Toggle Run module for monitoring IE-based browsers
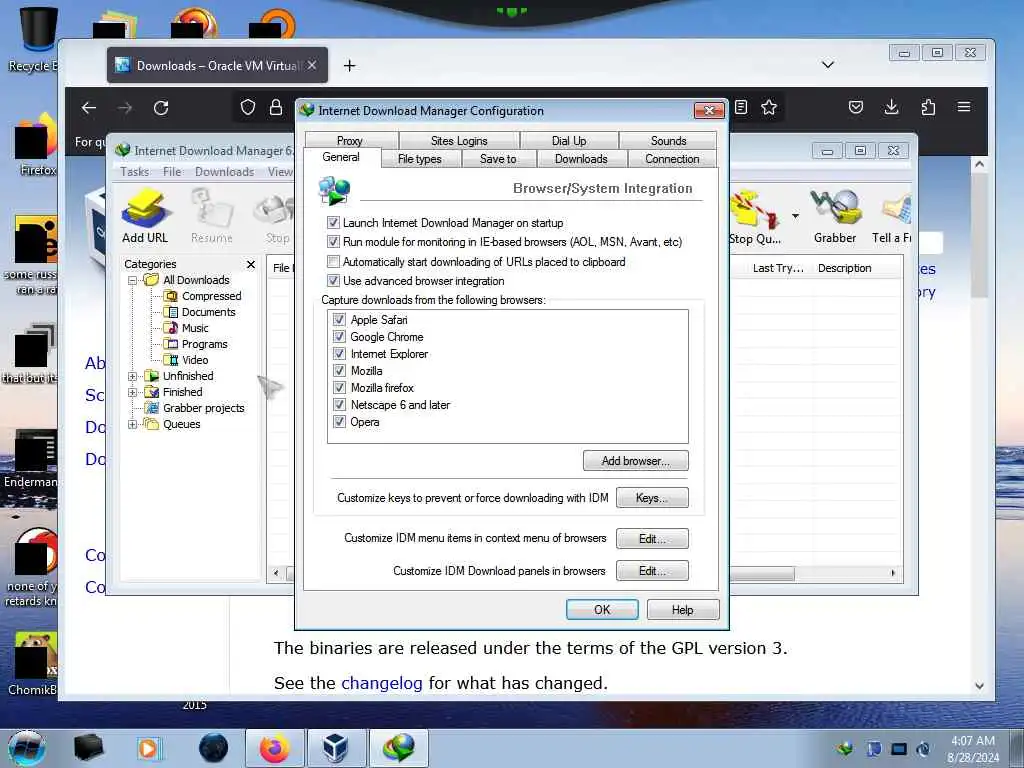Image resolution: width=1024 pixels, height=768 pixels. pos(333,242)
